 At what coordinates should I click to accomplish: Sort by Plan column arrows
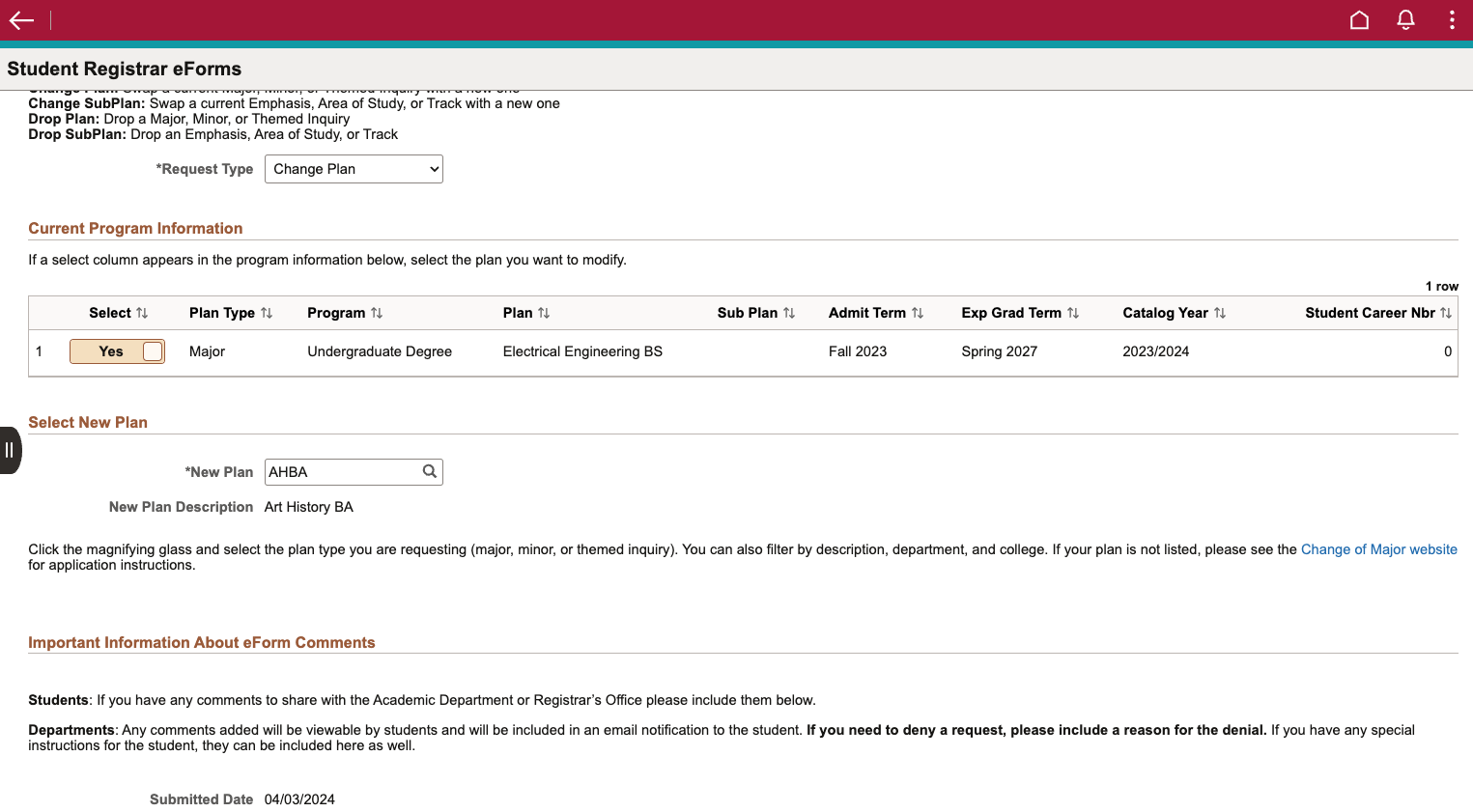tap(544, 313)
